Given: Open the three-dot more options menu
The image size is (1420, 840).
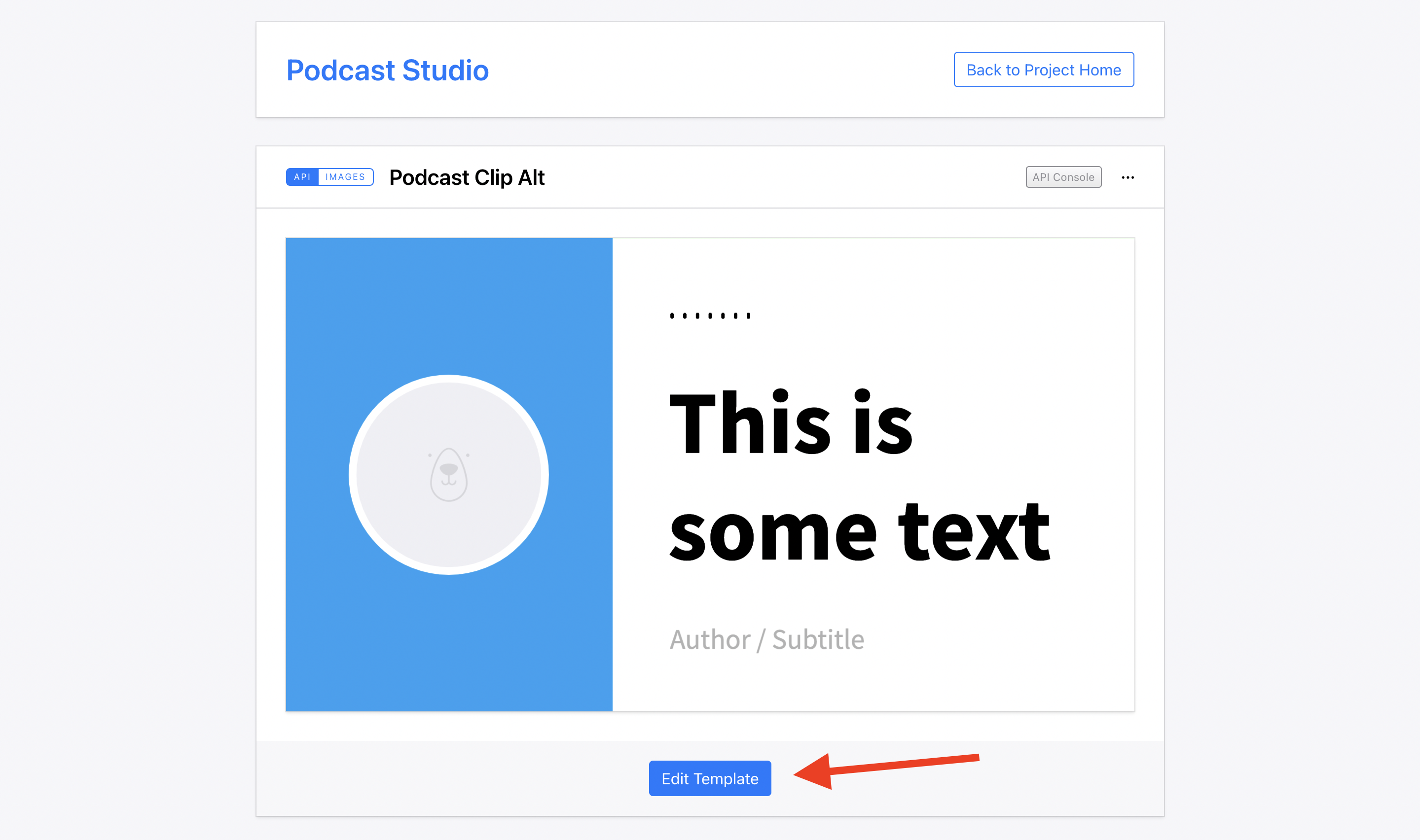Looking at the screenshot, I should coord(1128,178).
